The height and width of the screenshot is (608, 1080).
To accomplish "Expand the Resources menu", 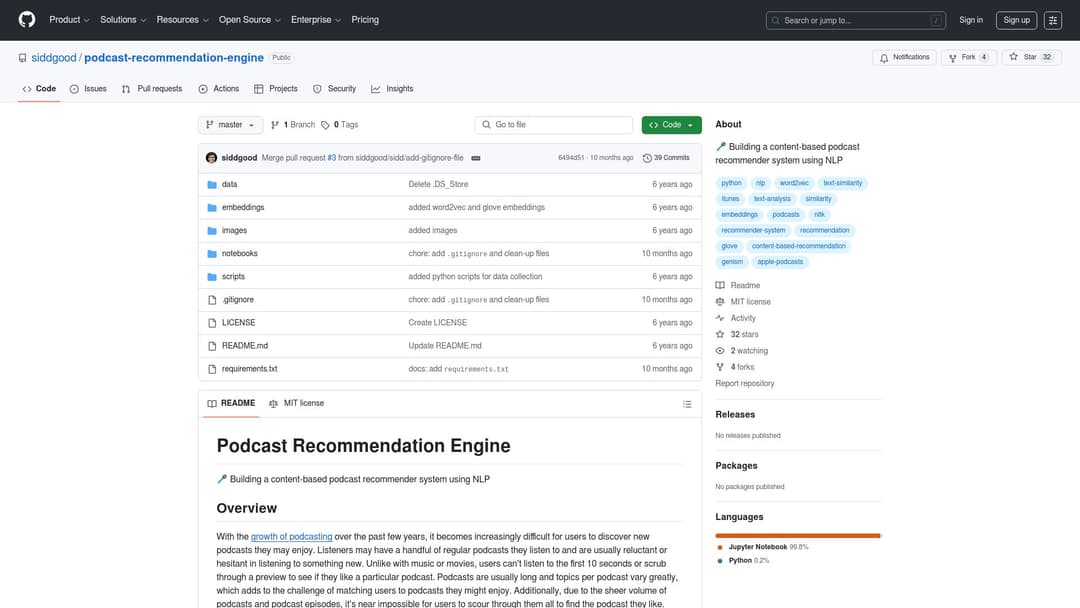I will click(x=182, y=20).
